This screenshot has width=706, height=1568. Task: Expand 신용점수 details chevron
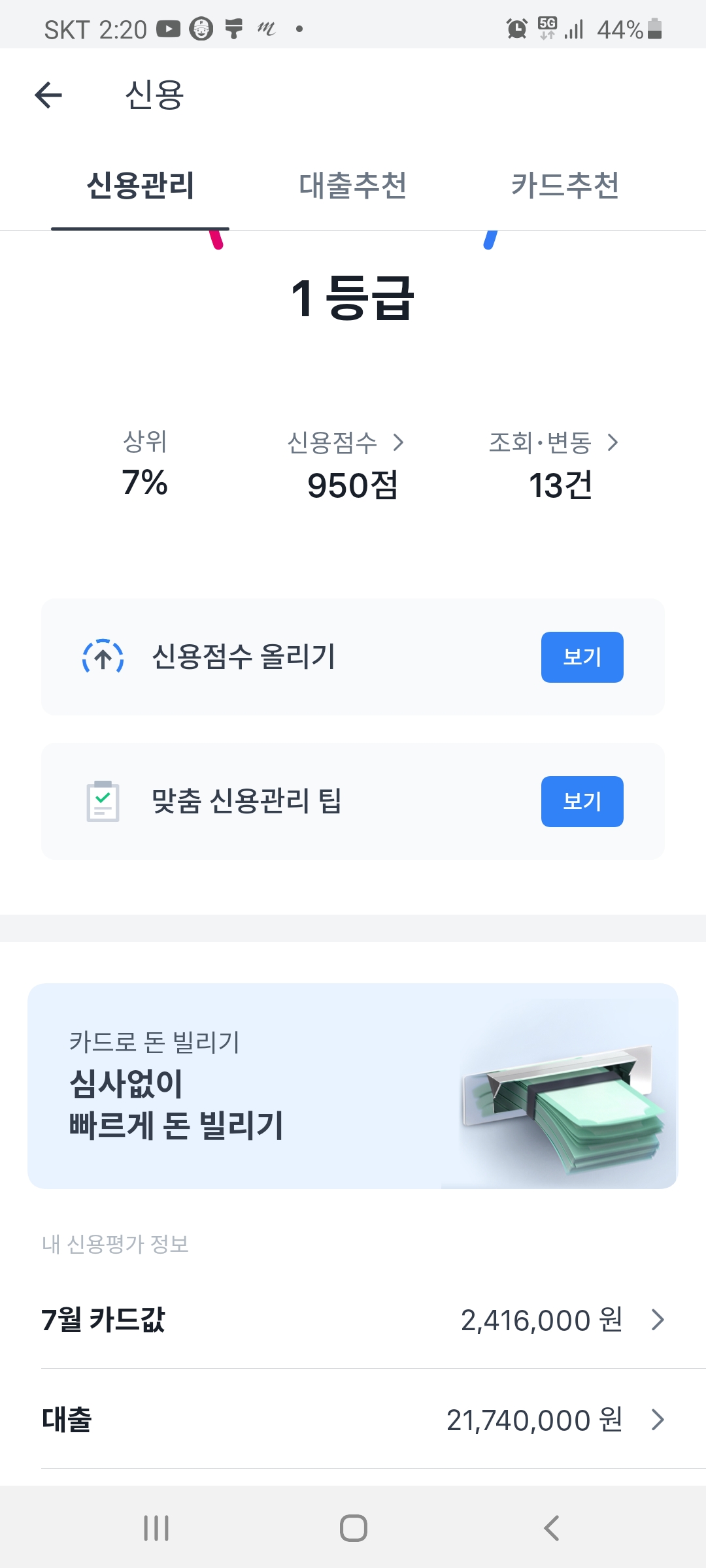coord(398,443)
